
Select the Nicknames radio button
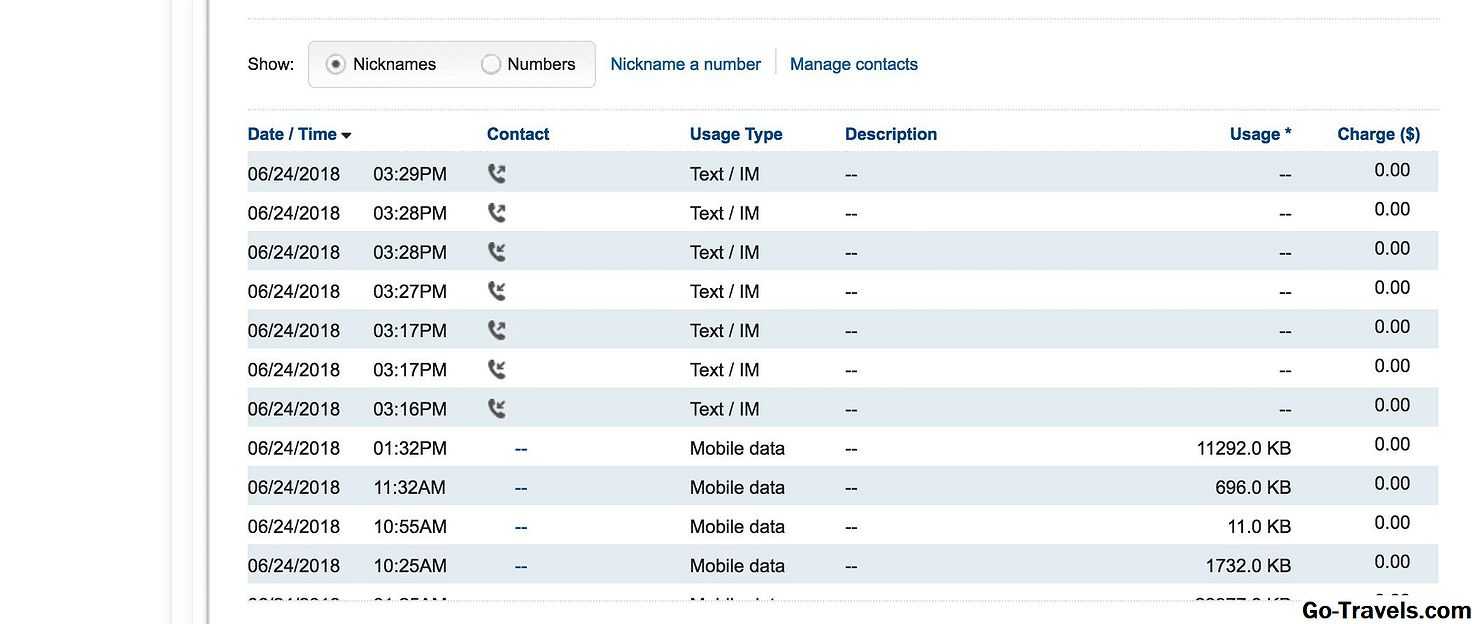click(336, 64)
